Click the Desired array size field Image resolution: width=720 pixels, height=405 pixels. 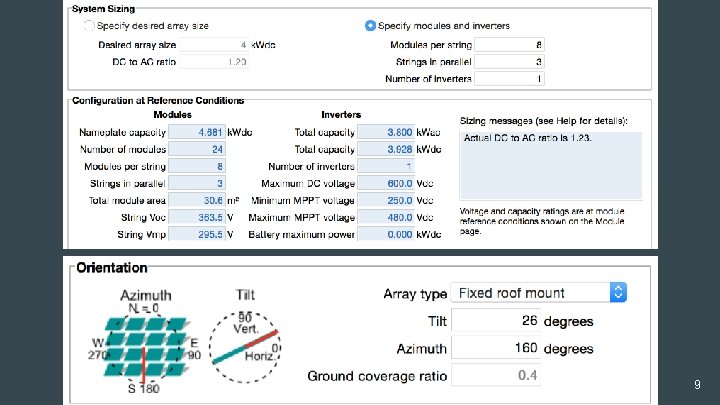[217, 44]
